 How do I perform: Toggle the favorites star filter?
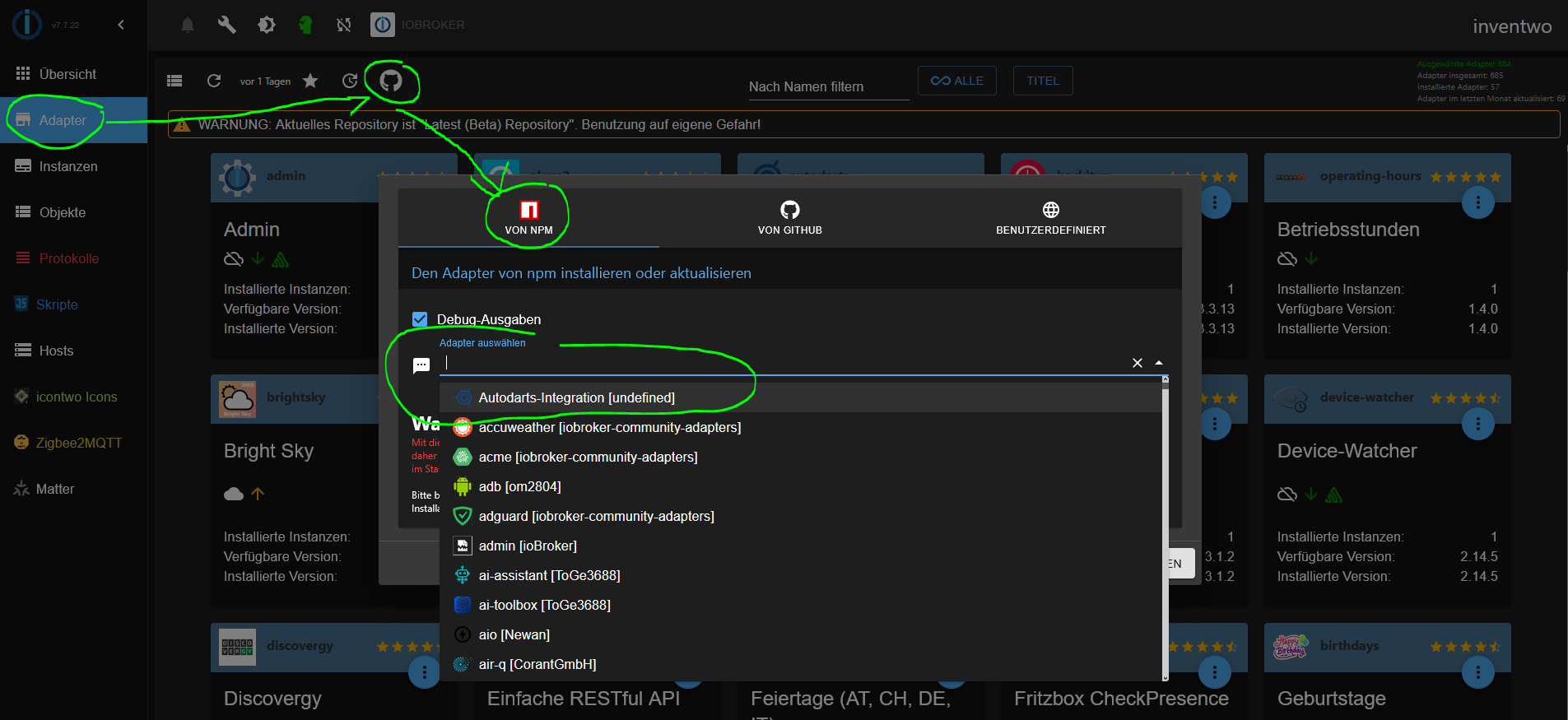(310, 81)
